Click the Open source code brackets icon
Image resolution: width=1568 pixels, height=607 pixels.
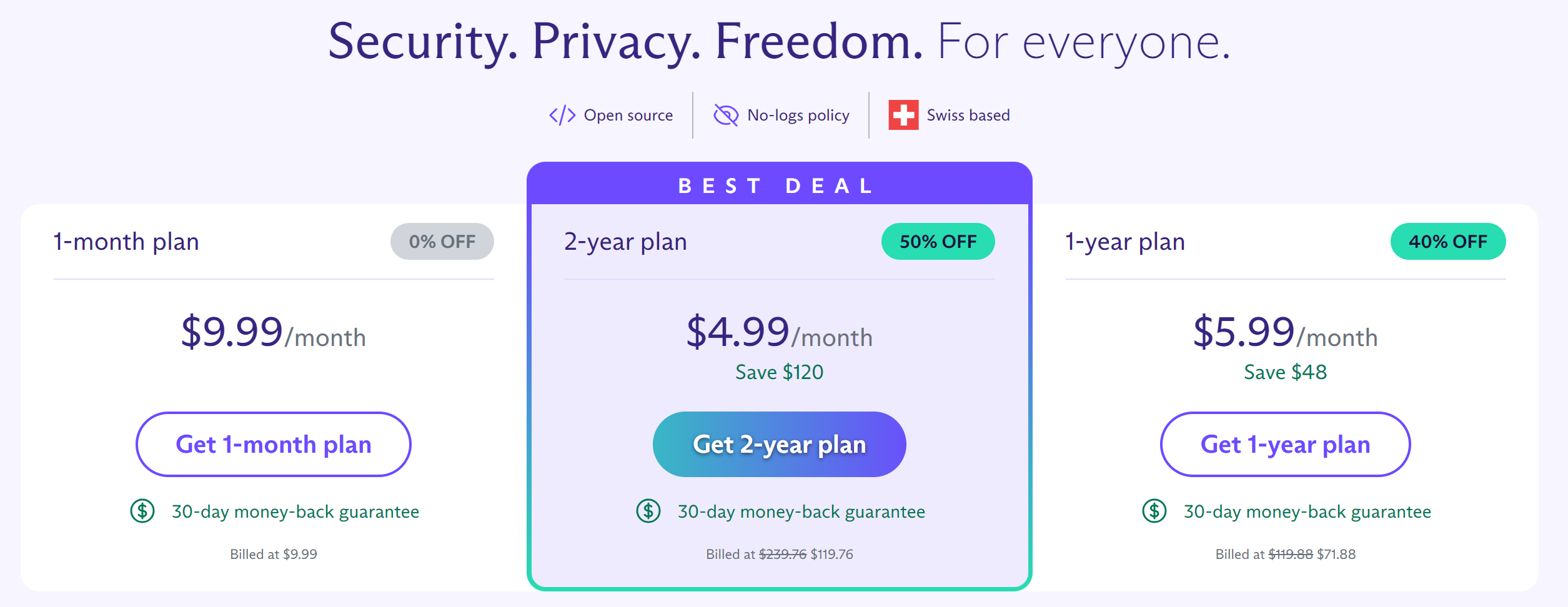pos(562,116)
